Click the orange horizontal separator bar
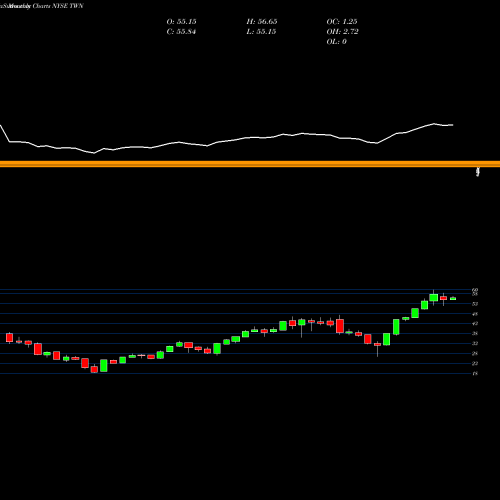The height and width of the screenshot is (500, 500). click(x=250, y=164)
